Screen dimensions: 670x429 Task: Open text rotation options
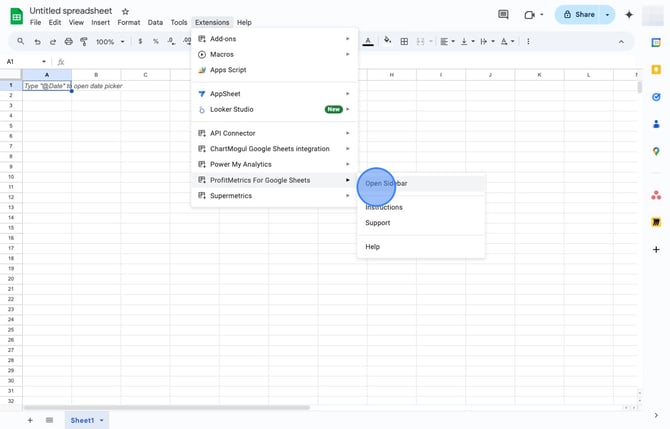[x=507, y=41]
